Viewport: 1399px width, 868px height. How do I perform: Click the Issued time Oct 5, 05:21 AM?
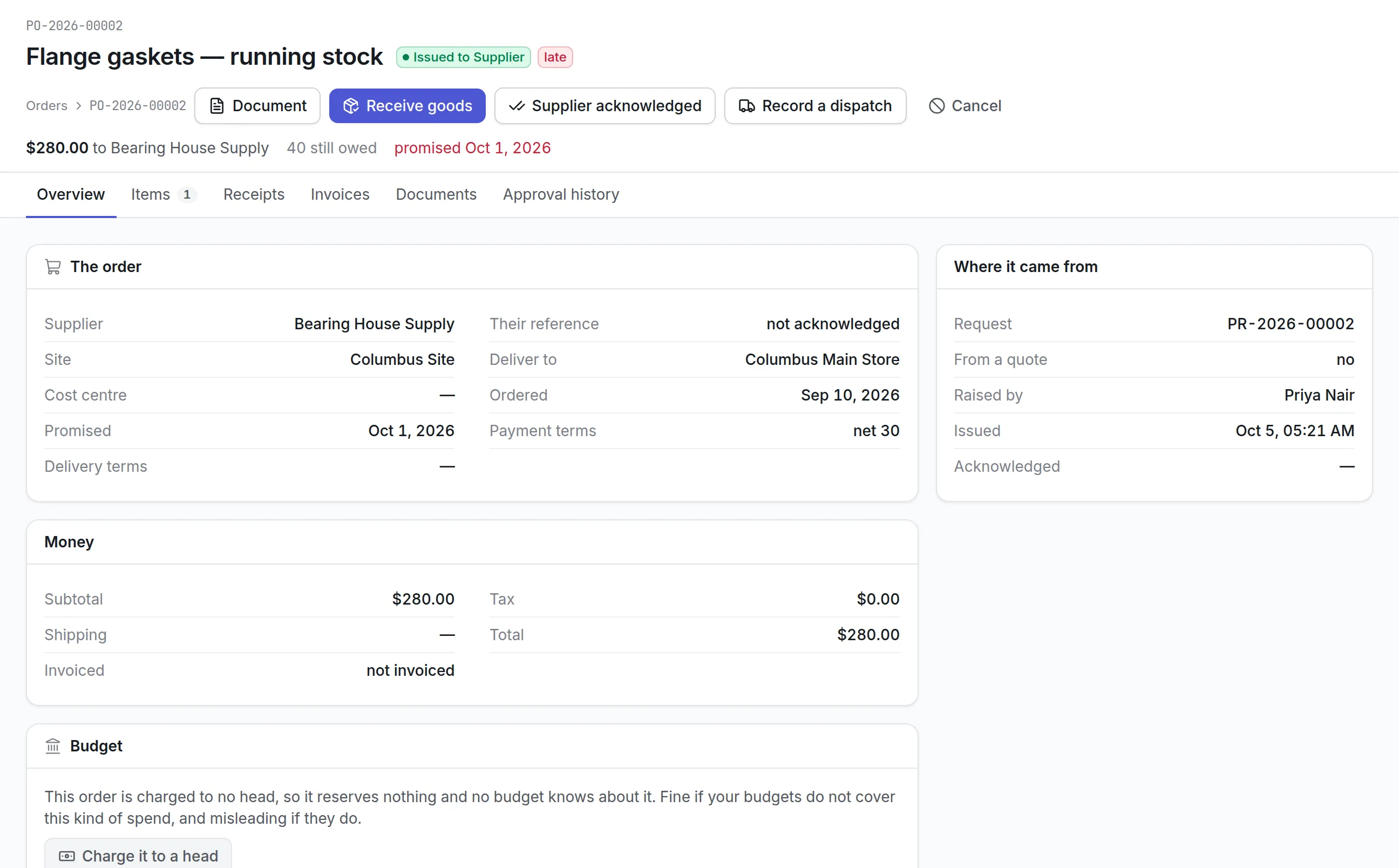coord(1295,431)
